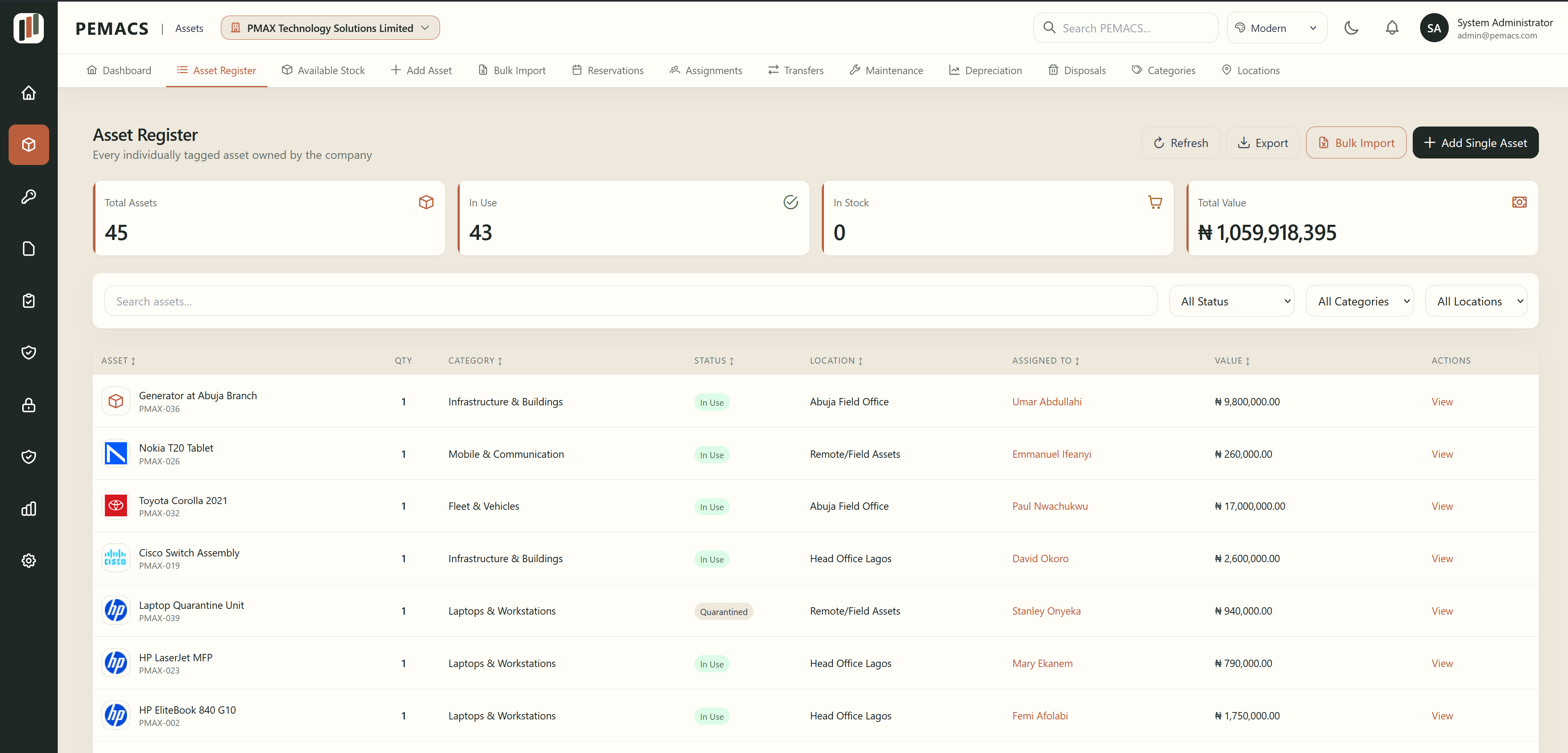Sort table by Value column
Viewport: 1568px width, 753px height.
(x=1232, y=361)
